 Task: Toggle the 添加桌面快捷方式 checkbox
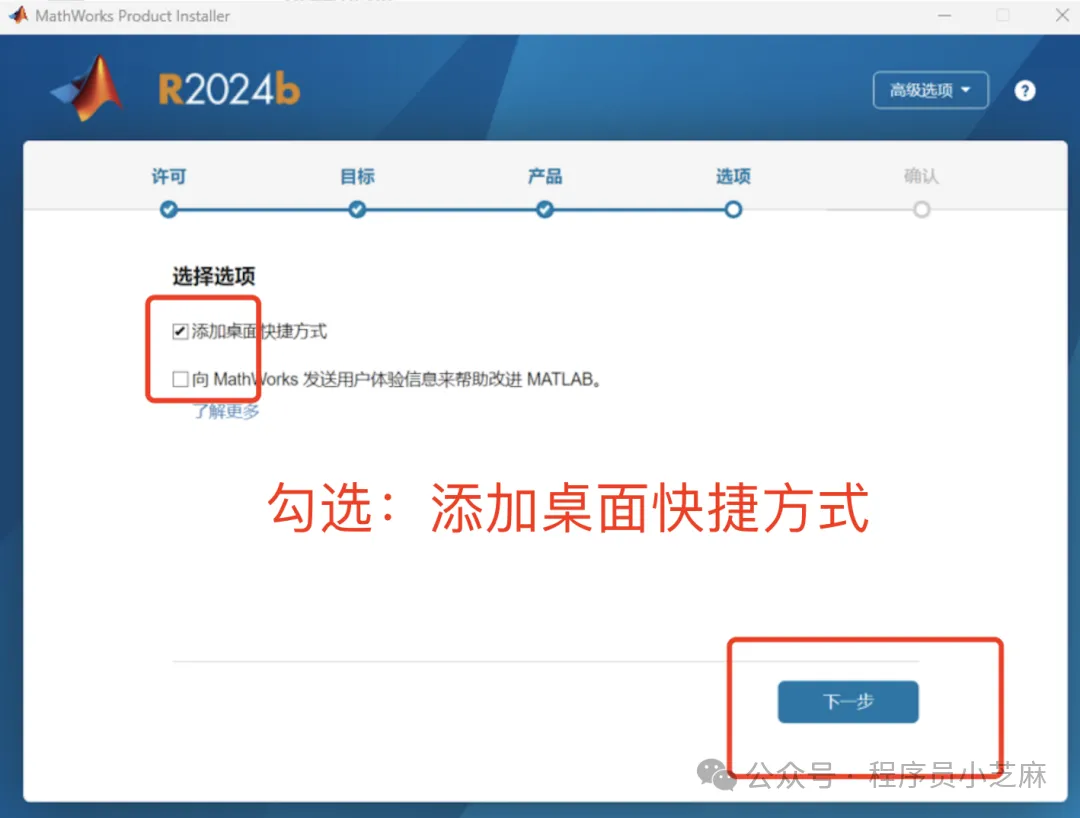[180, 332]
